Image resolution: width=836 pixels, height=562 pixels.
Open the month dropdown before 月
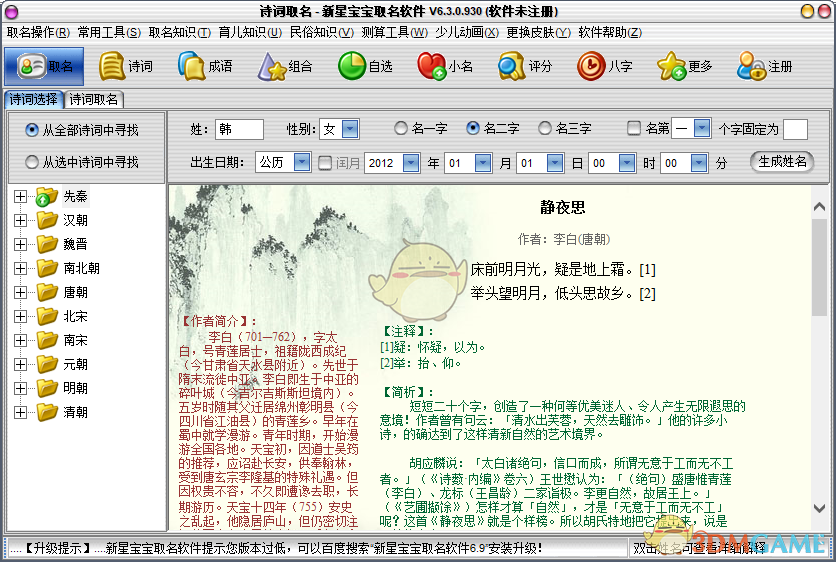[483, 163]
